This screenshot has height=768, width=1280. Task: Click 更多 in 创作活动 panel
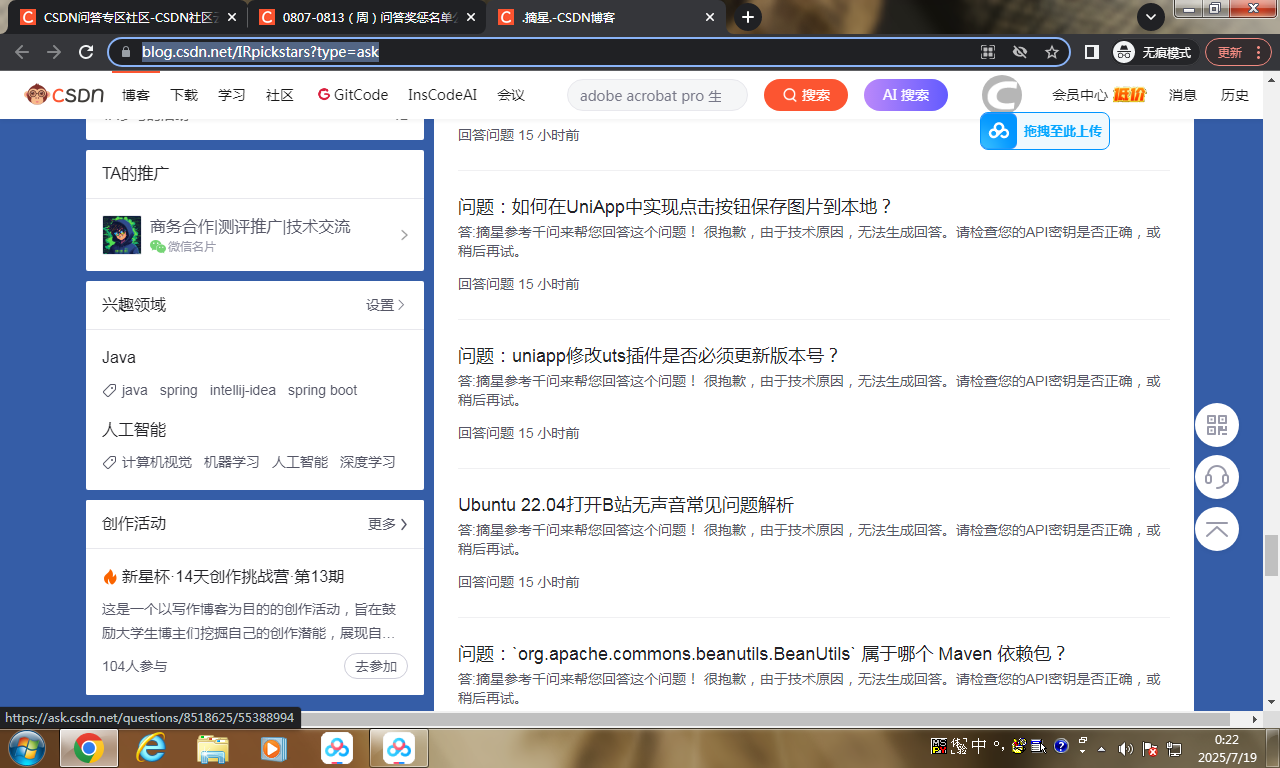[388, 524]
